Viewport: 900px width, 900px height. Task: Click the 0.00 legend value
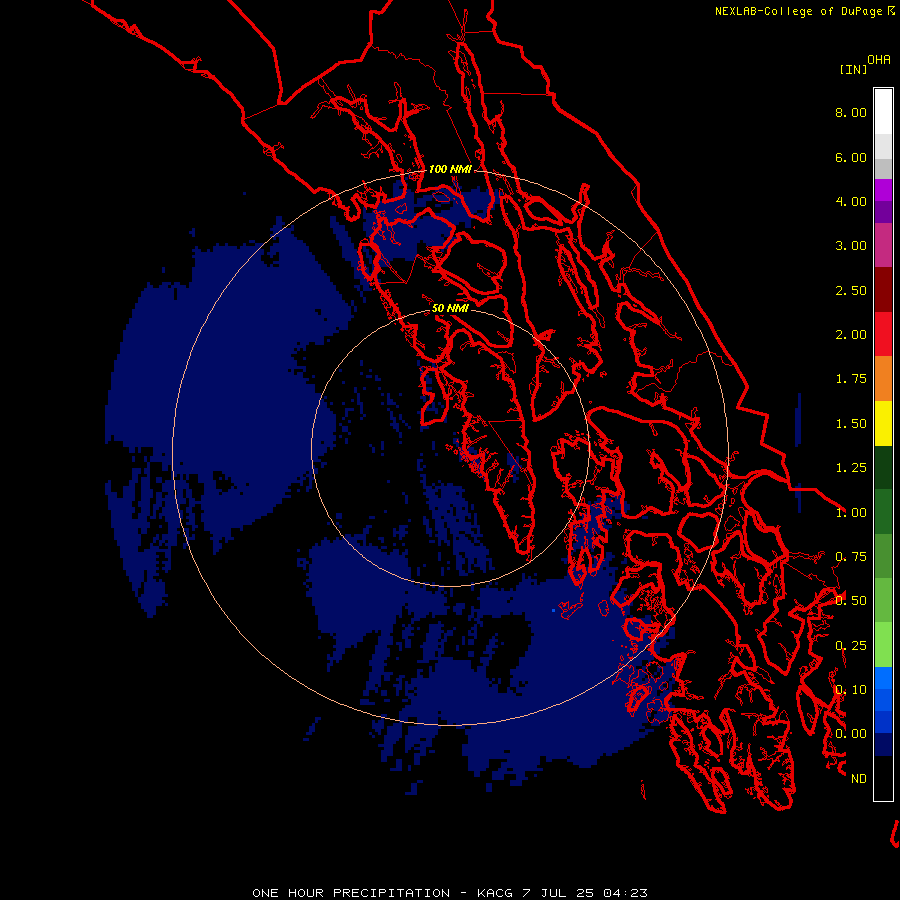tap(851, 734)
